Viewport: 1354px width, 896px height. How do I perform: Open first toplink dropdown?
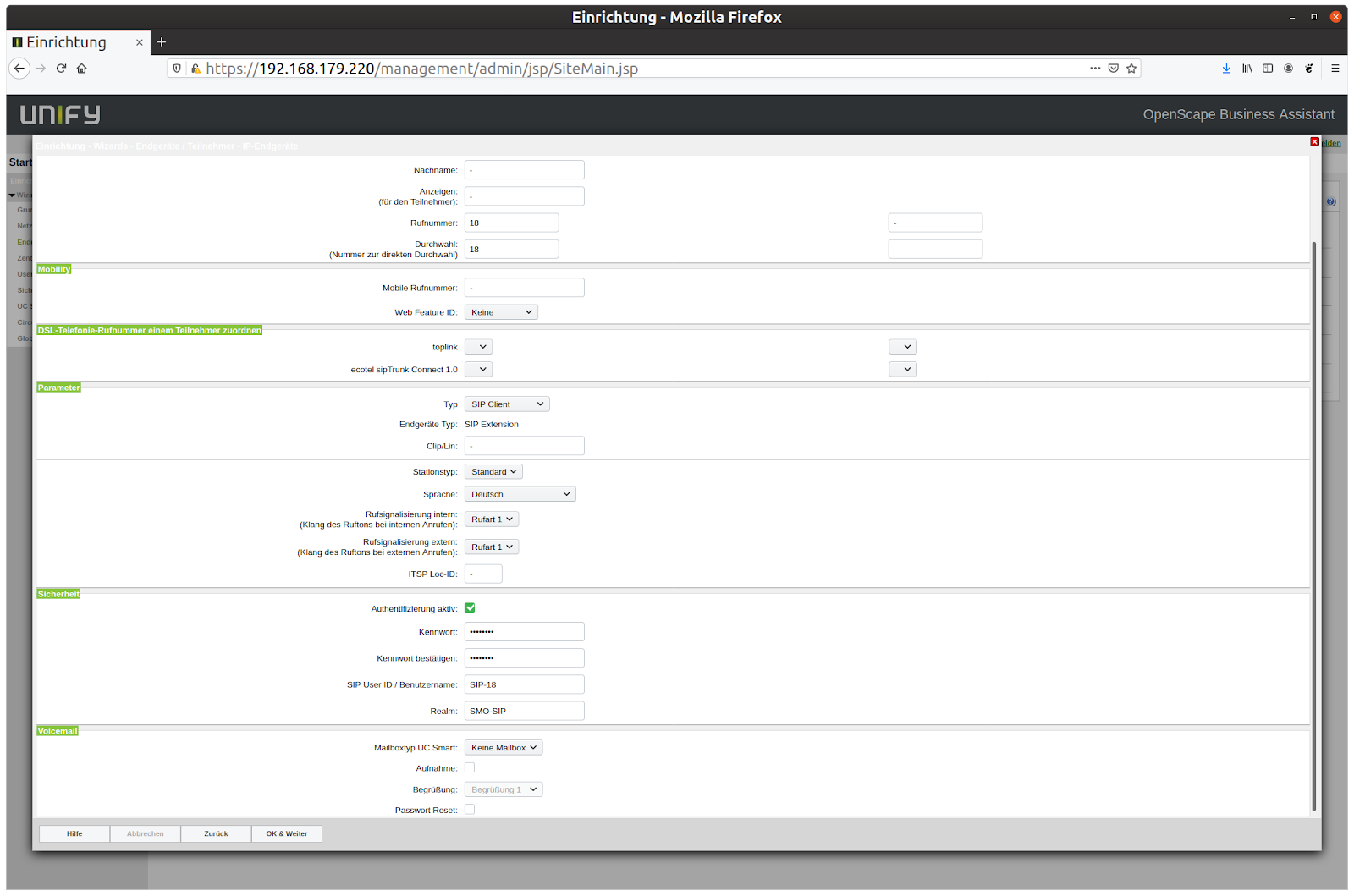[478, 347]
